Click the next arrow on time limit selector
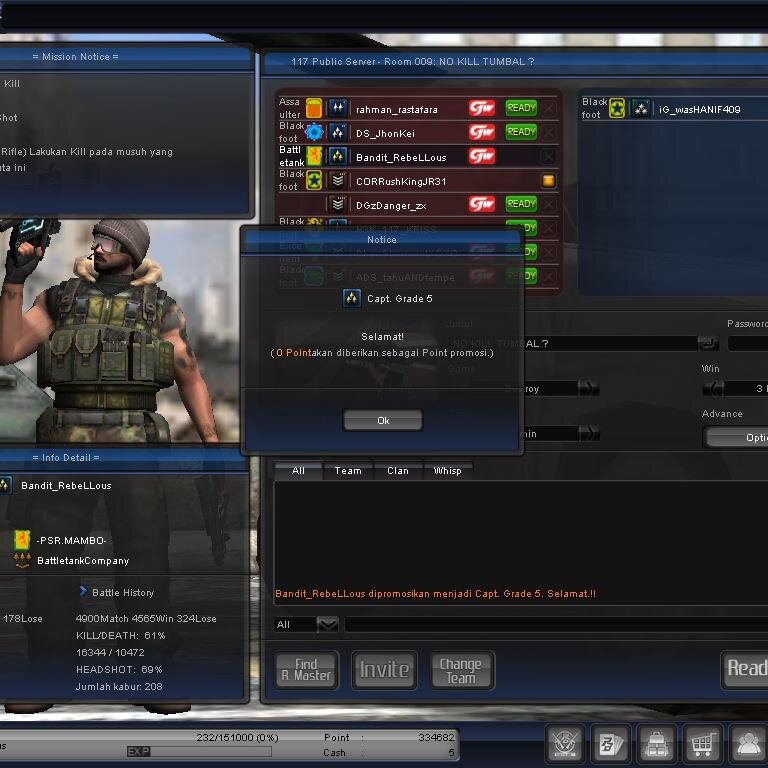The height and width of the screenshot is (768, 768). [588, 433]
